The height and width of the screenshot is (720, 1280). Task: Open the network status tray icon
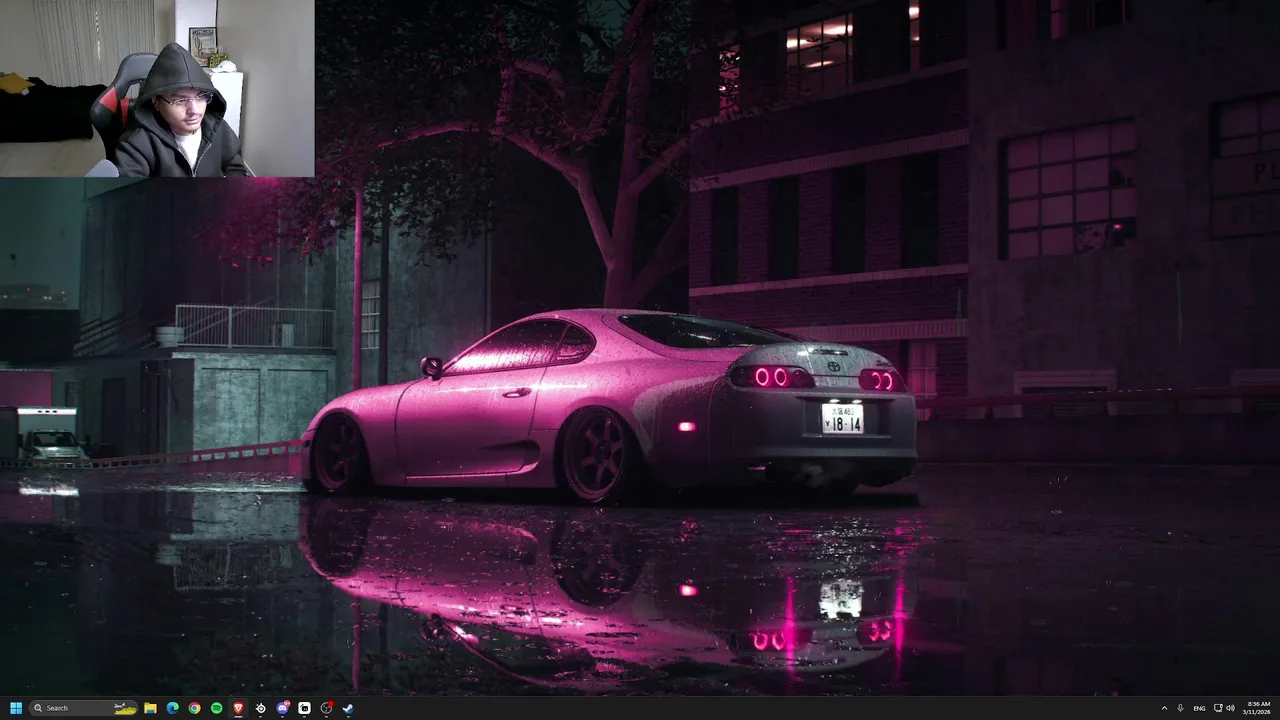point(1218,708)
